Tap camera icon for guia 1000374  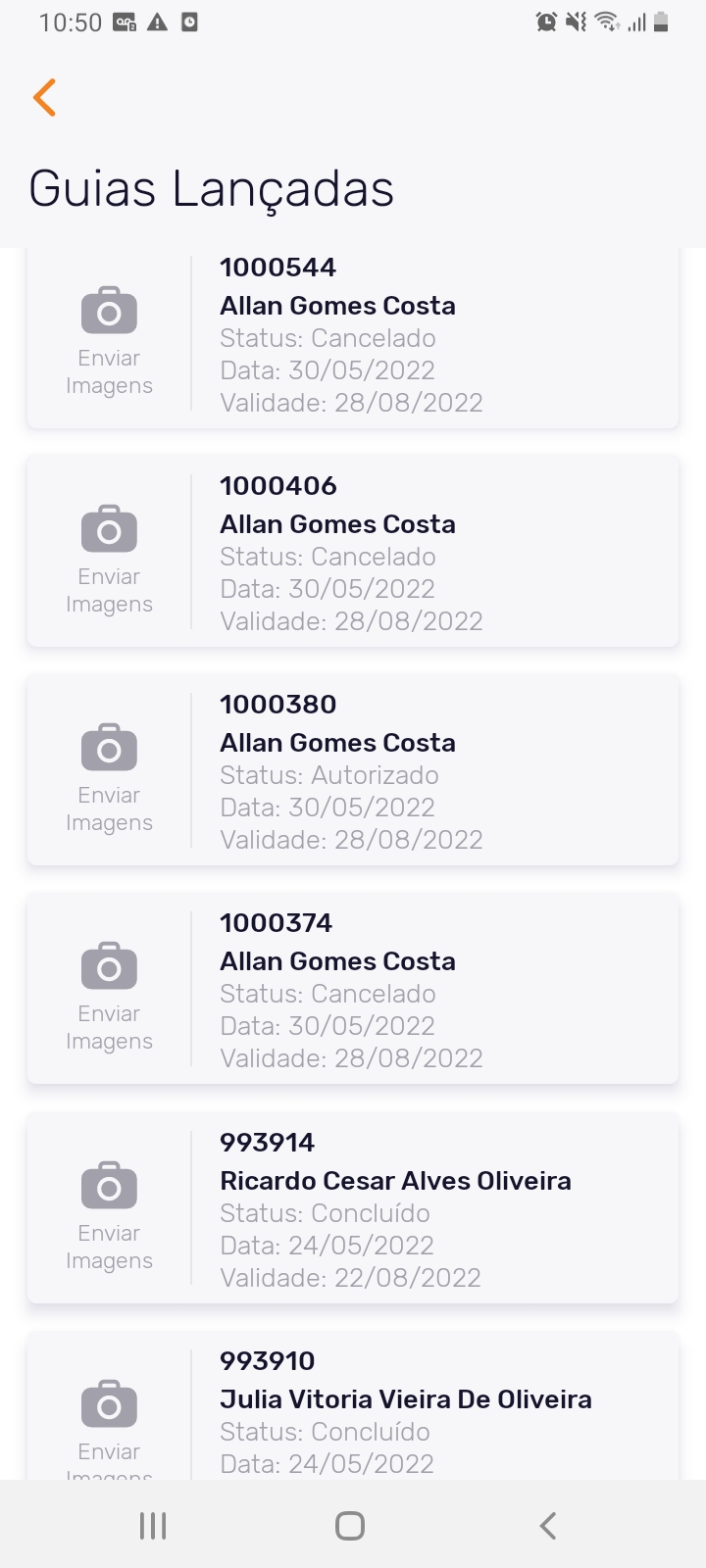109,966
